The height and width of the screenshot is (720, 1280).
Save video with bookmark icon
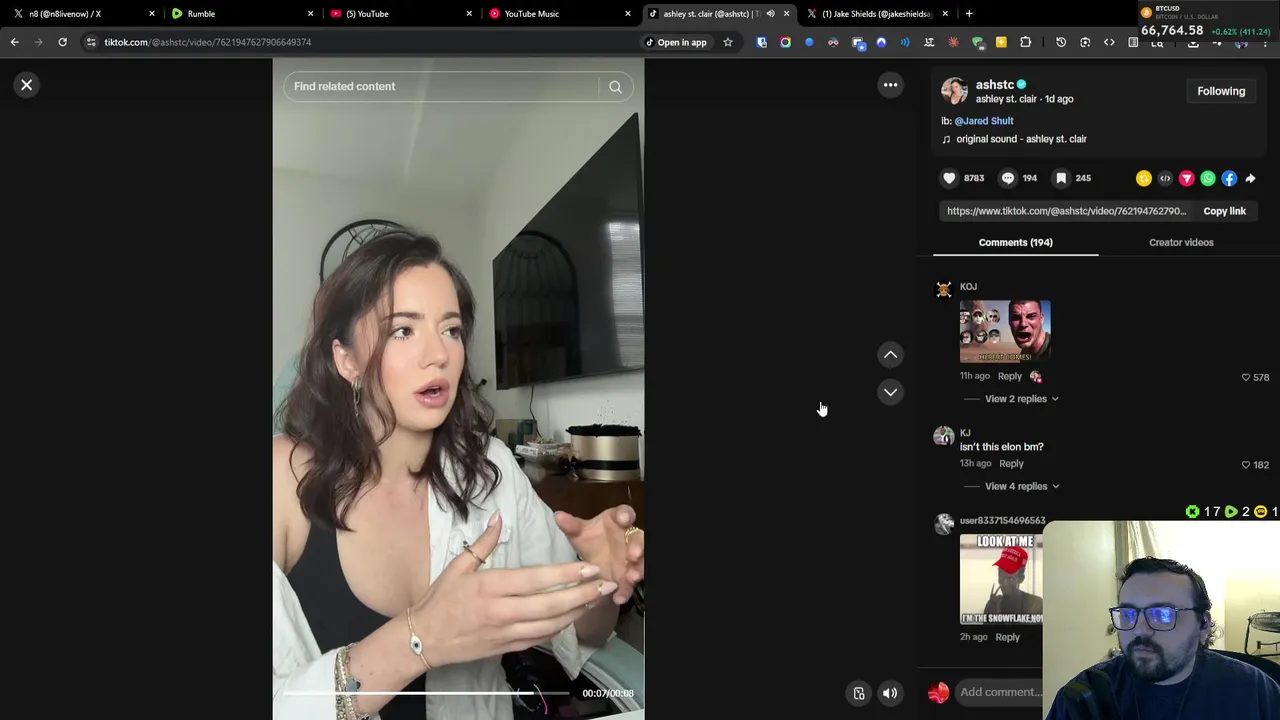(x=1061, y=178)
